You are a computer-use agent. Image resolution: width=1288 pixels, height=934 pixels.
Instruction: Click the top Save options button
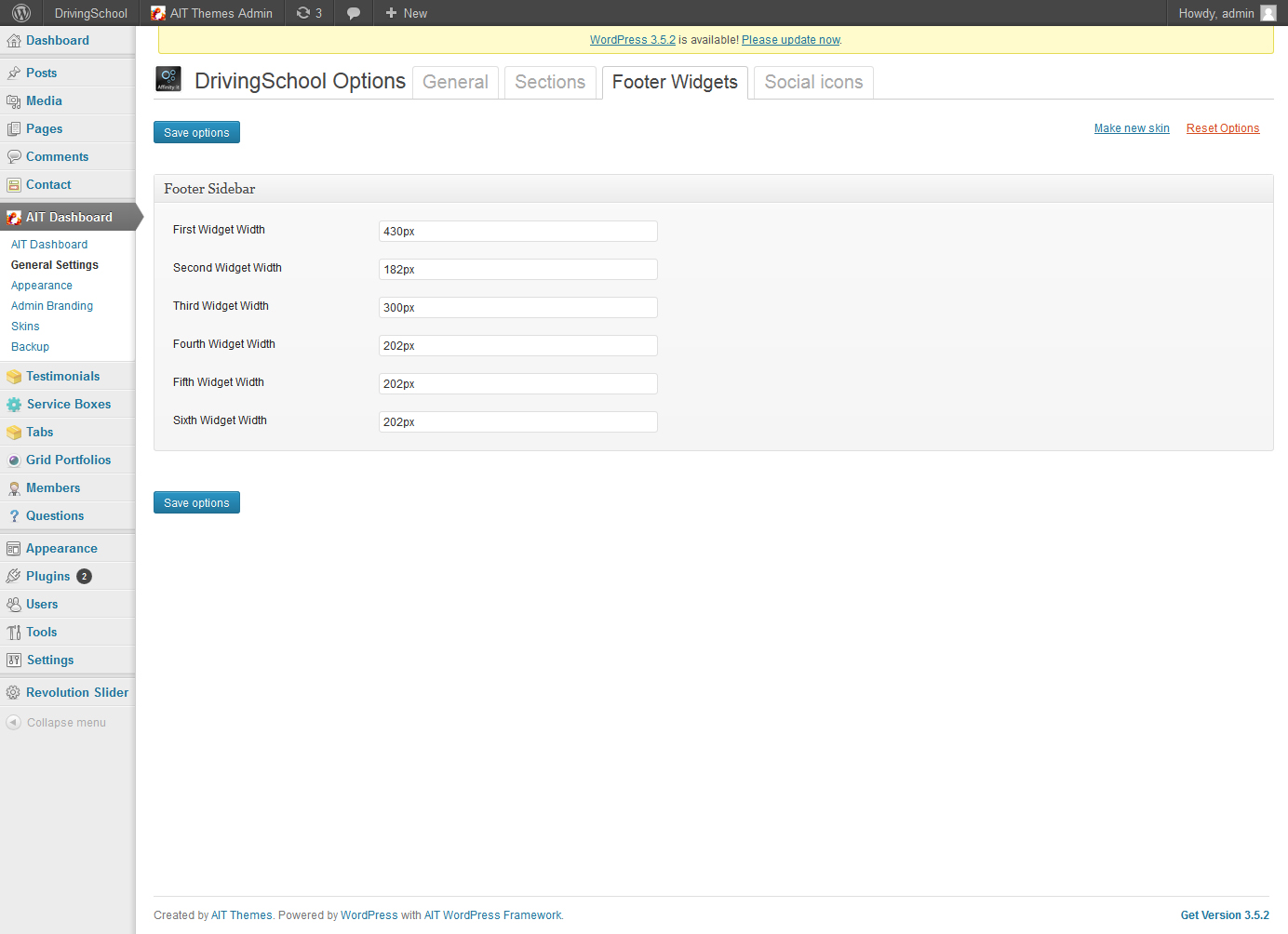pyautogui.click(x=196, y=132)
